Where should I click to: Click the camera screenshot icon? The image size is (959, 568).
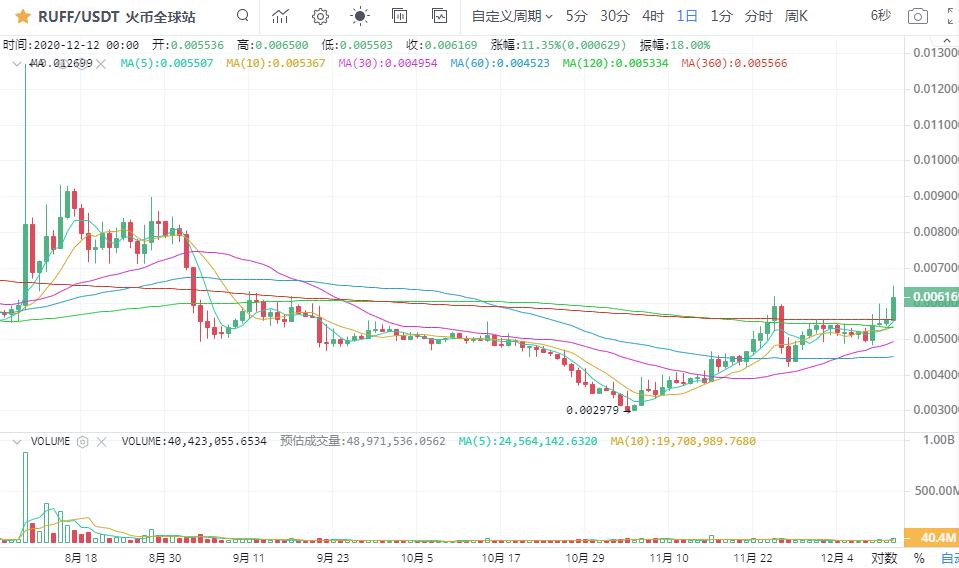[x=917, y=16]
